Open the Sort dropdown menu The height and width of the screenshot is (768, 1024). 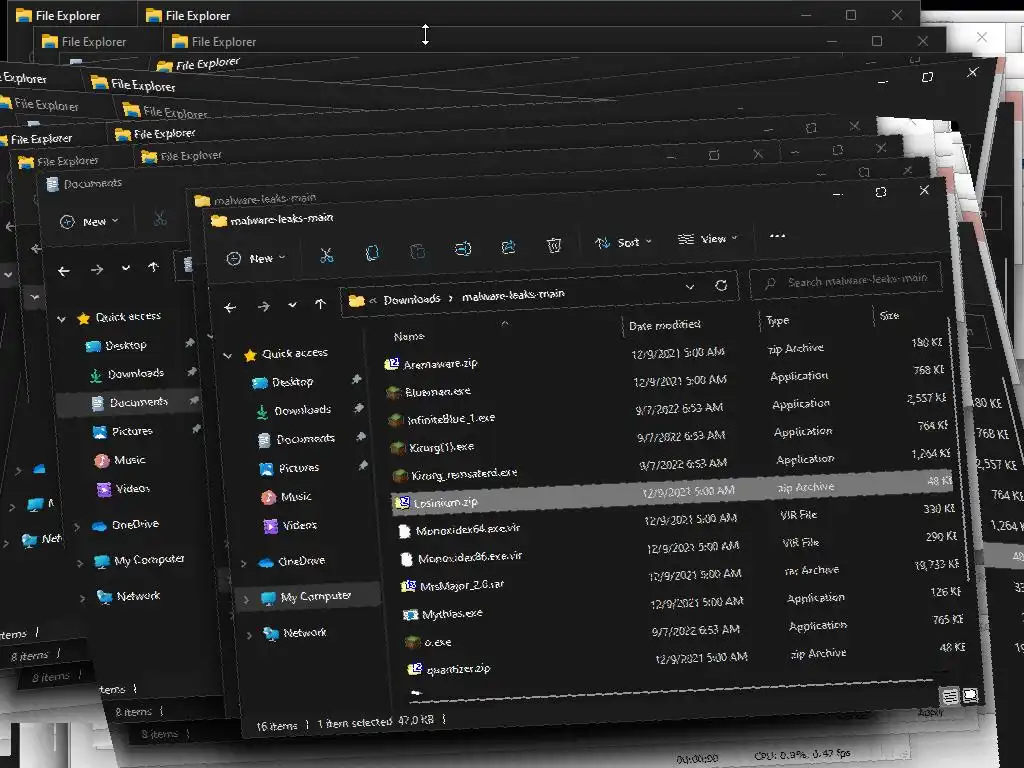(624, 242)
